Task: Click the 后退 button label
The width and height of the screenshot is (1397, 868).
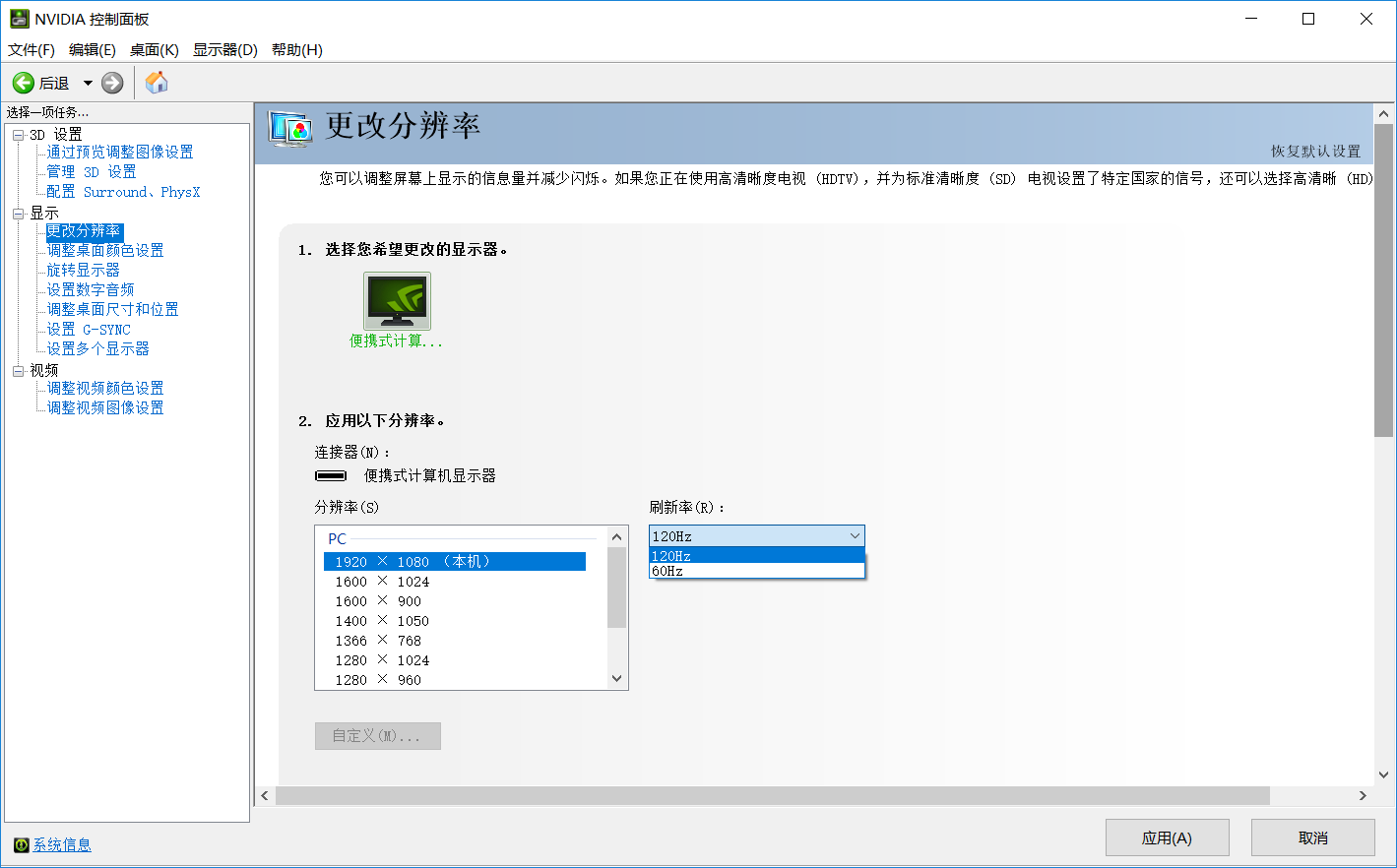Action: click(x=54, y=84)
